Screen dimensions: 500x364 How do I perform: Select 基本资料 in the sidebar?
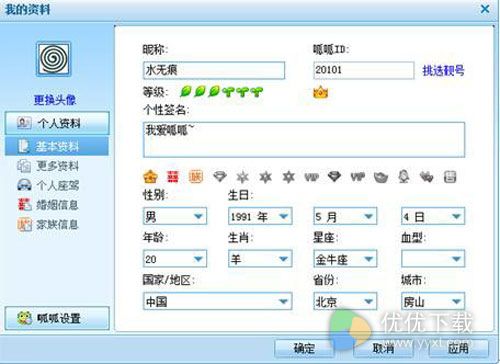point(57,146)
